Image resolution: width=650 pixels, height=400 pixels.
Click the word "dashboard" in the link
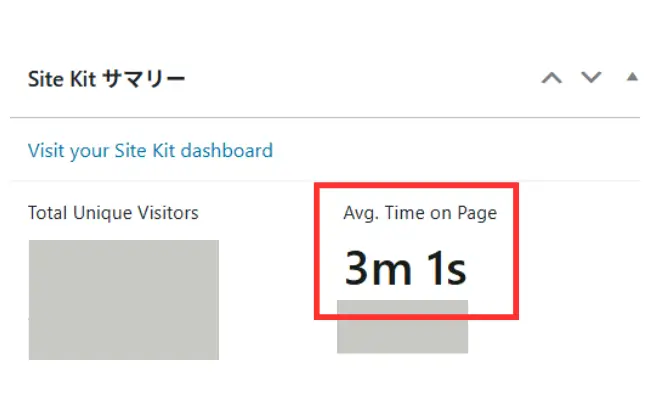[x=226, y=151]
